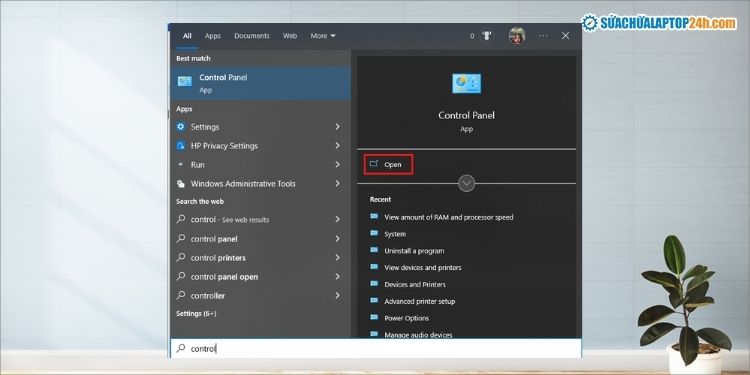Expand the HP Privacy Settings arrow

click(338, 145)
